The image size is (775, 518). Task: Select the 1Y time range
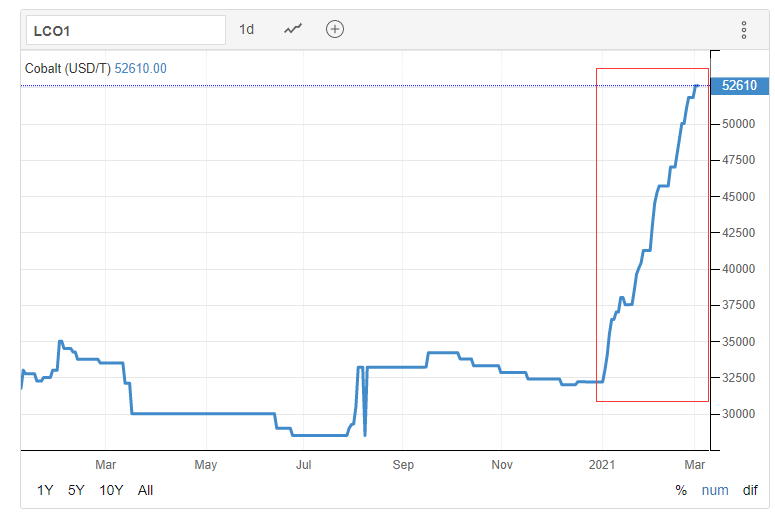coord(44,490)
